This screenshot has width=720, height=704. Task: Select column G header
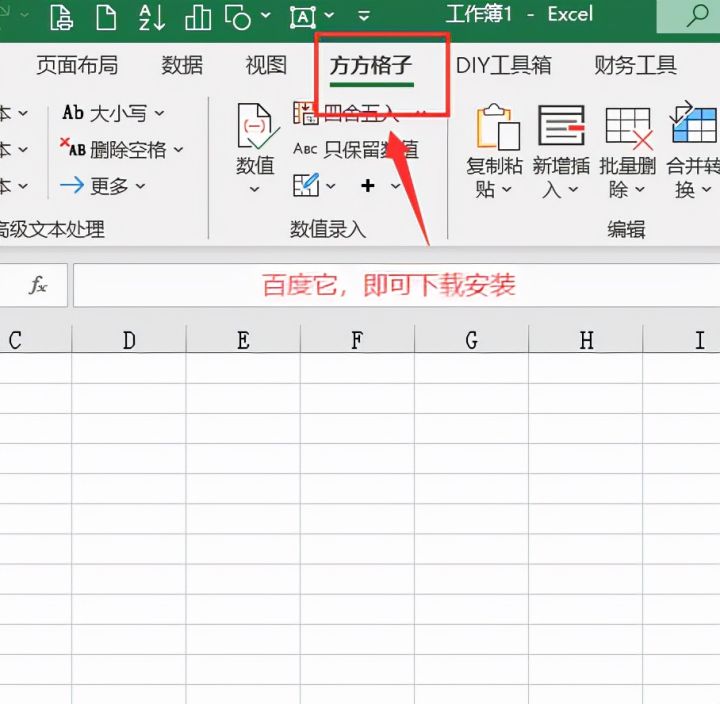click(x=472, y=340)
